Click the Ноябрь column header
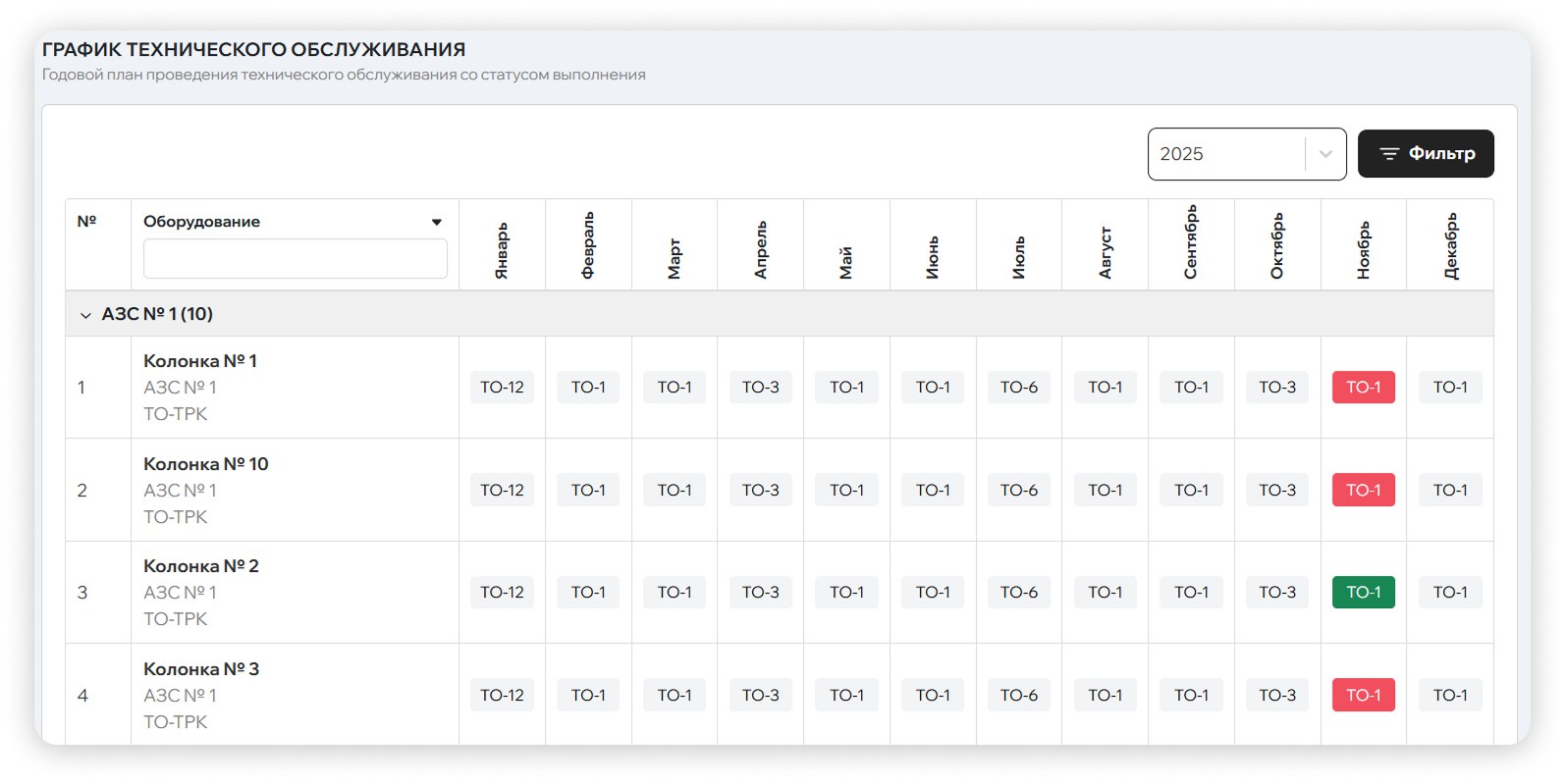The image size is (1566, 784). click(x=1363, y=250)
